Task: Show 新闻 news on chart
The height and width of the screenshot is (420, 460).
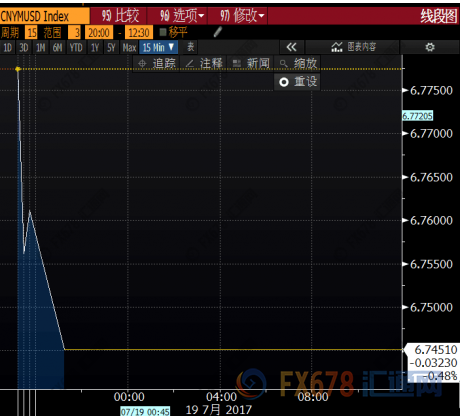Action: pos(251,63)
